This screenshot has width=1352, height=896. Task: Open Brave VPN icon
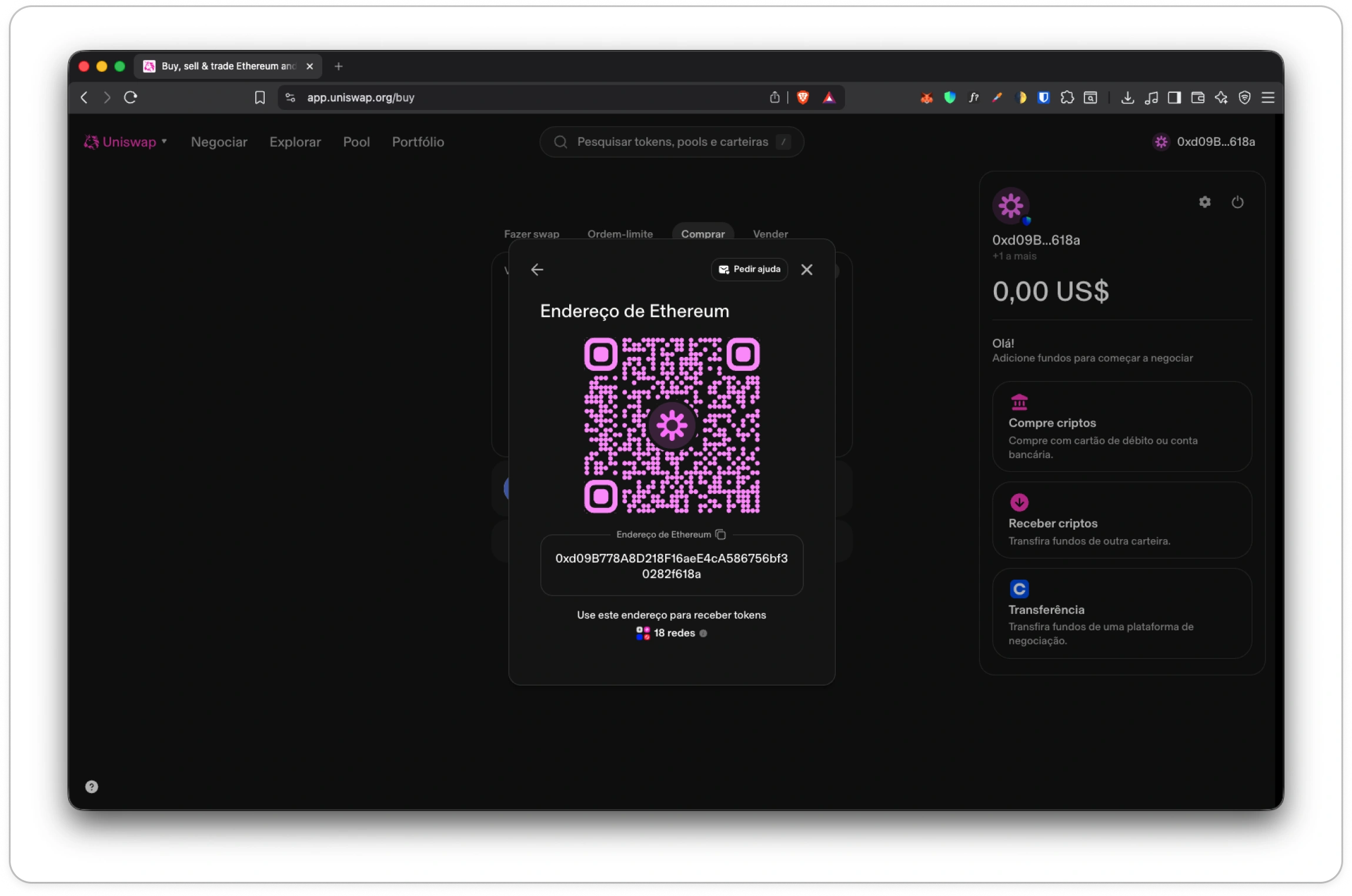point(1244,98)
